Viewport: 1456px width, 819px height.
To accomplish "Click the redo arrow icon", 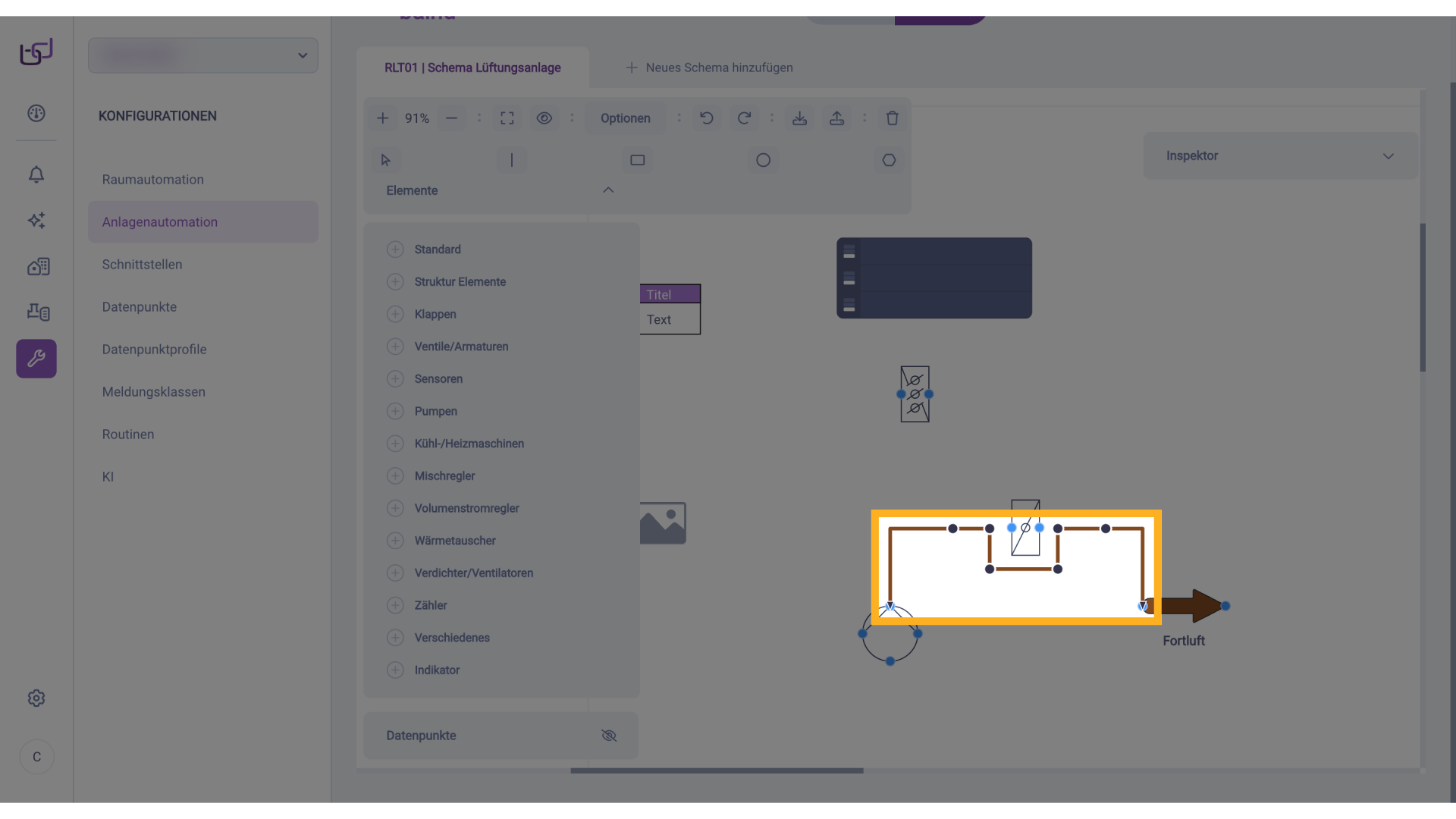I will coord(744,118).
